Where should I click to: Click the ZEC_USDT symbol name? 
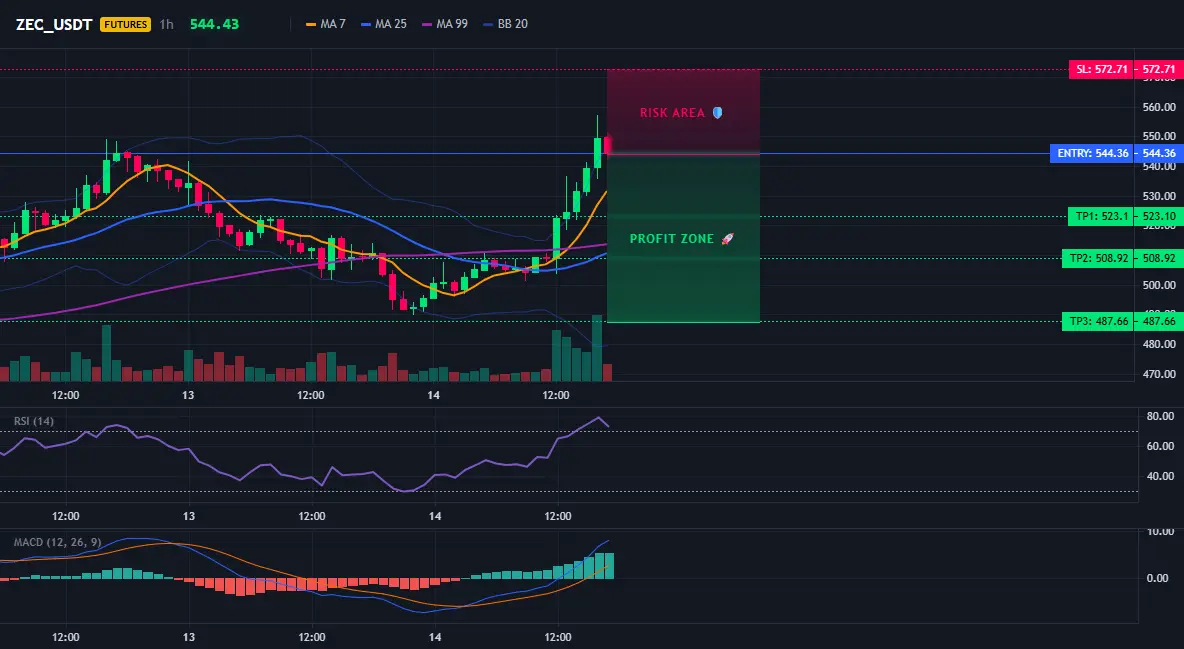point(54,24)
